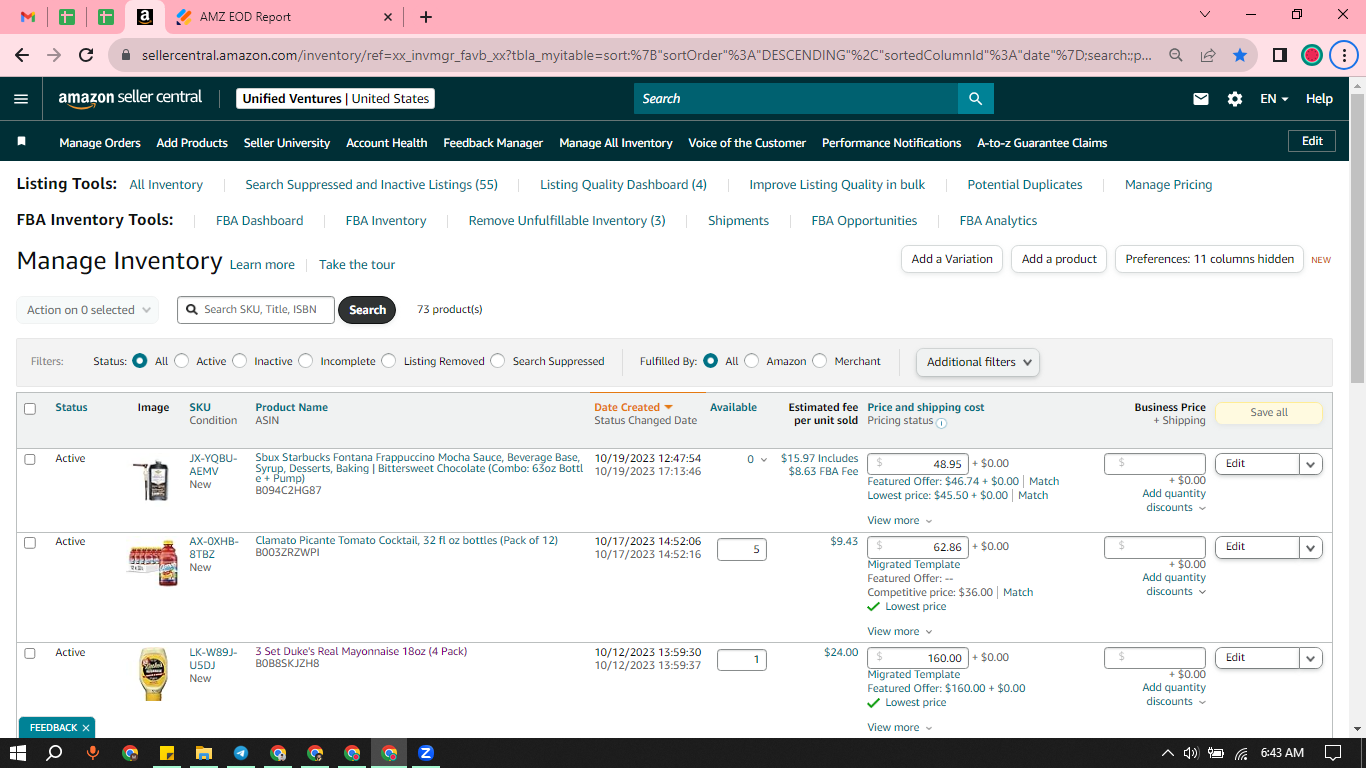Close the Feedback widget
Viewport: 1366px width, 768px height.
[86, 728]
